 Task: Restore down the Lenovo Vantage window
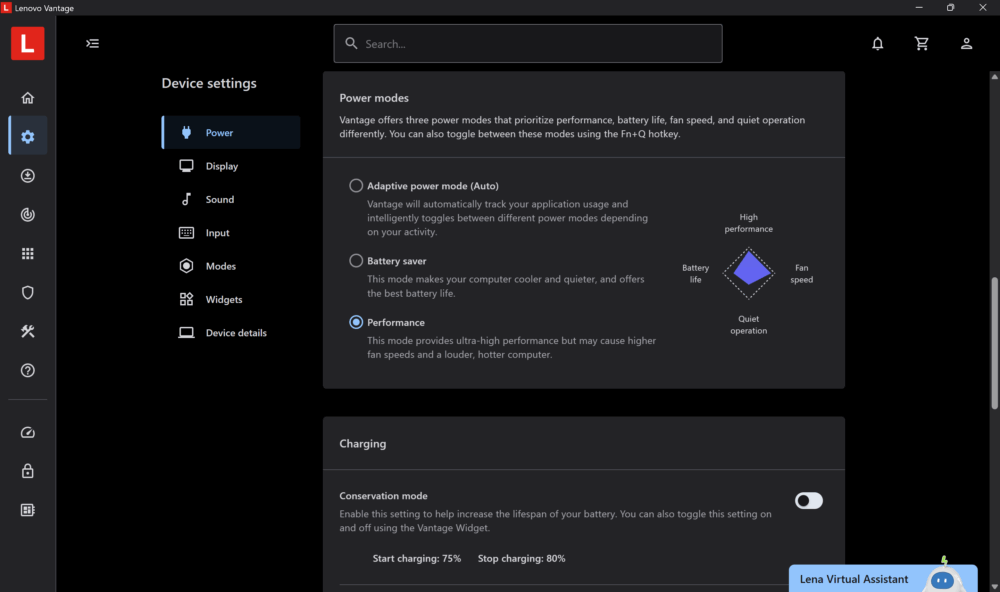[950, 8]
